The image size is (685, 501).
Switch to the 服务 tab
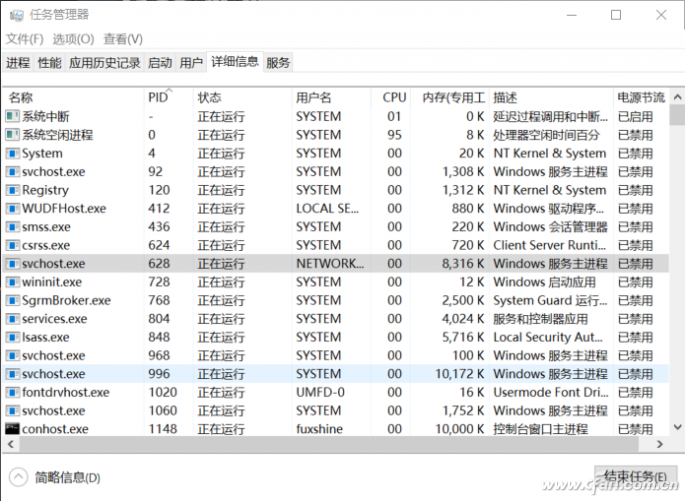click(x=278, y=63)
